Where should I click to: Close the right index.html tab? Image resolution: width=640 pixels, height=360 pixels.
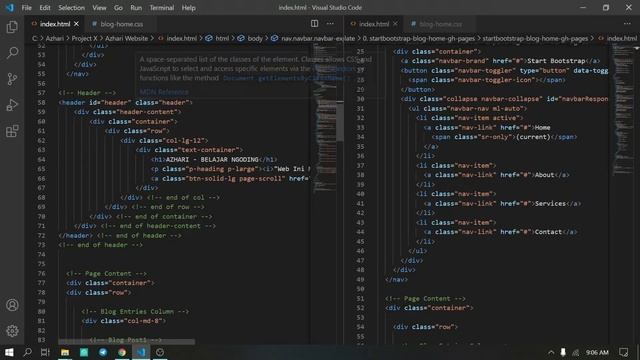[x=395, y=24]
